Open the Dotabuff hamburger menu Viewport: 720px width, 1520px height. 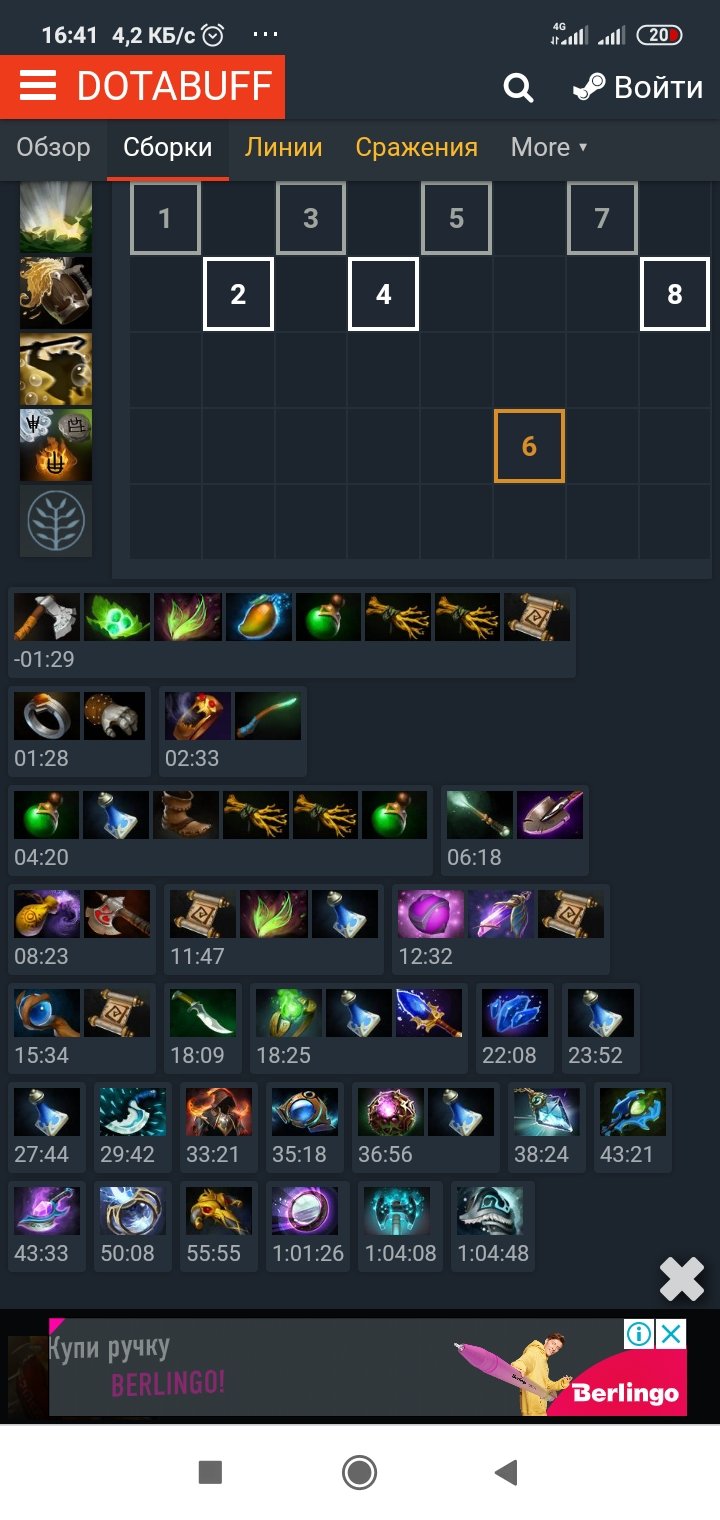[38, 87]
